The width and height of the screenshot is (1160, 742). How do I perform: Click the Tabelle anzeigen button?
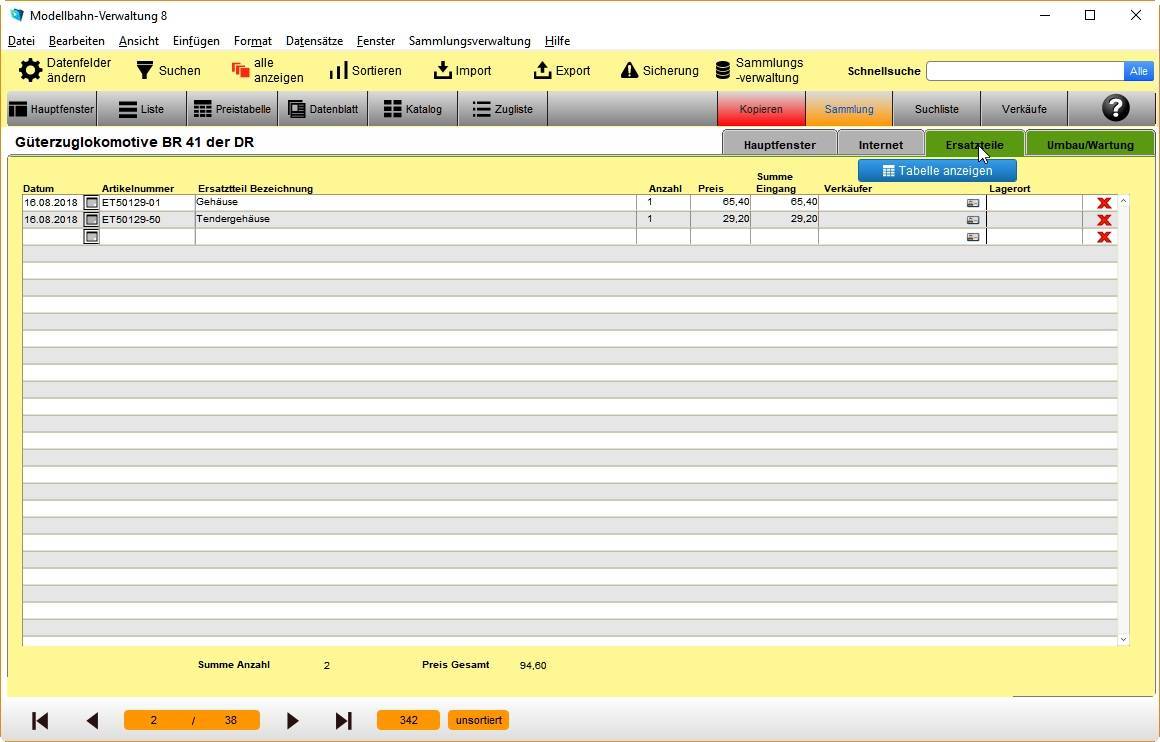click(937, 171)
